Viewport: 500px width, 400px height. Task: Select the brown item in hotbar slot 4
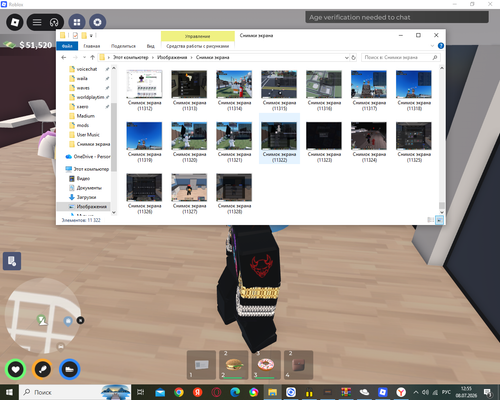tap(298, 365)
